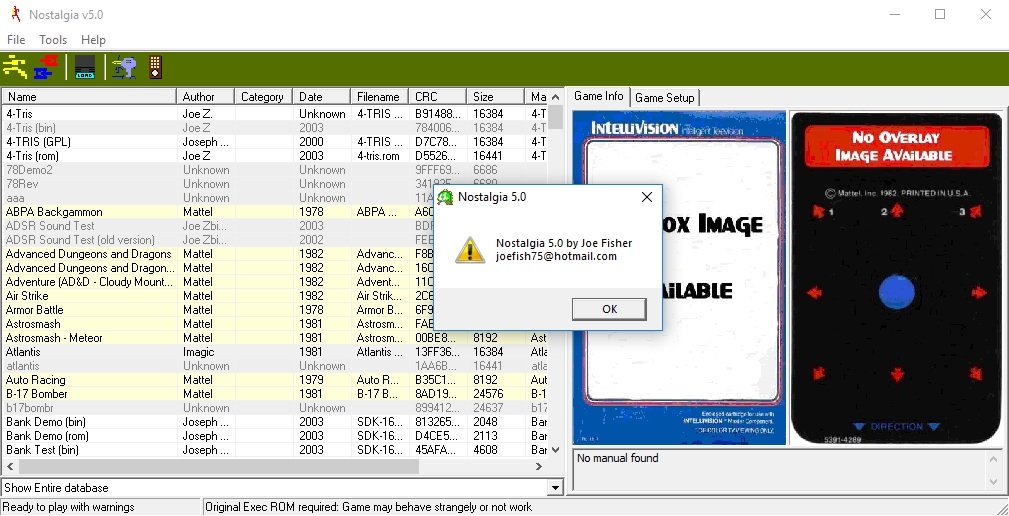1009x516 pixels.
Task: Click the Nostalgia v5.0 main window title icon
Action: tap(15, 14)
